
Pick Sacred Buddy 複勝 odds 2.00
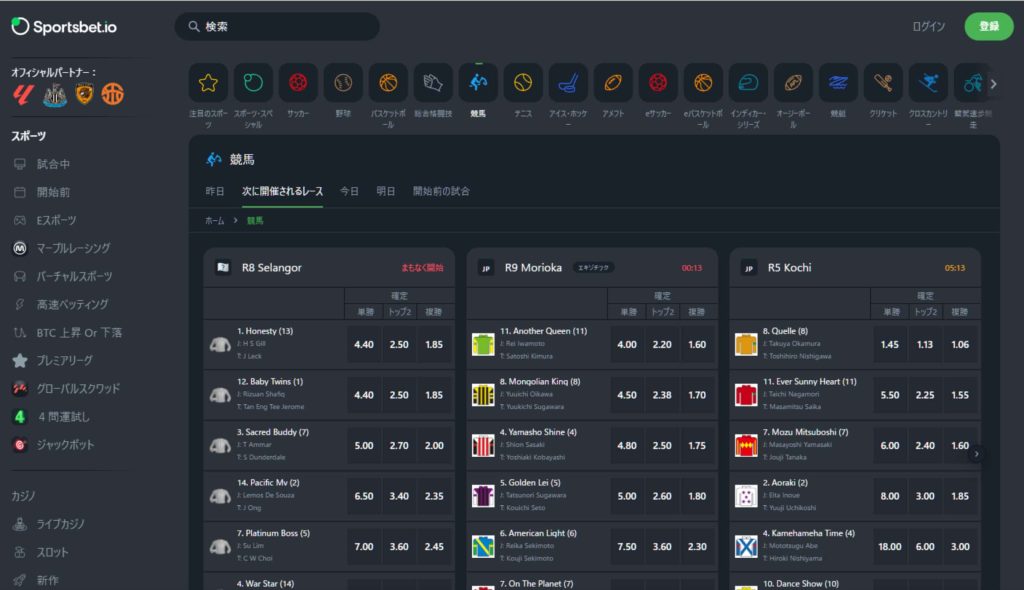434,446
